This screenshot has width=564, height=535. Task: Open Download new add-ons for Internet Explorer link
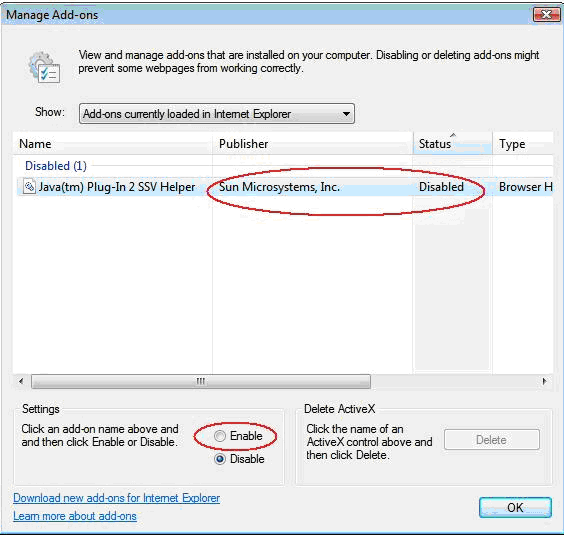pyautogui.click(x=117, y=498)
